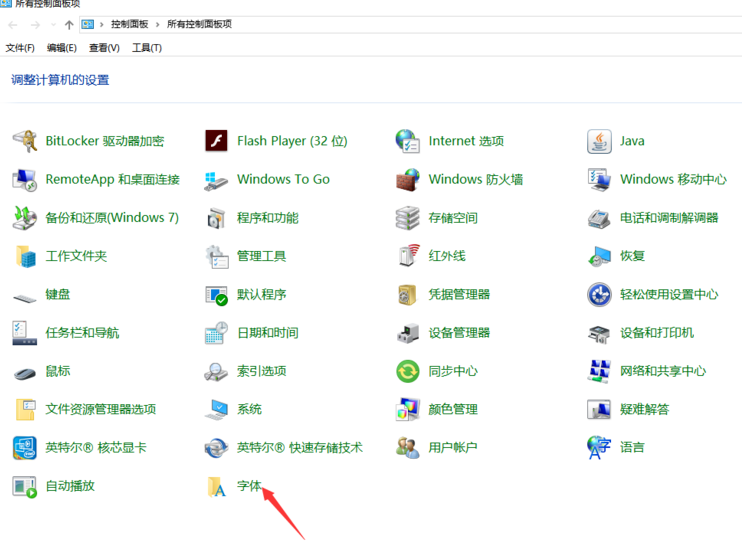Image resolution: width=742 pixels, height=554 pixels.
Task: Click the back navigation arrow
Action: pos(13,24)
